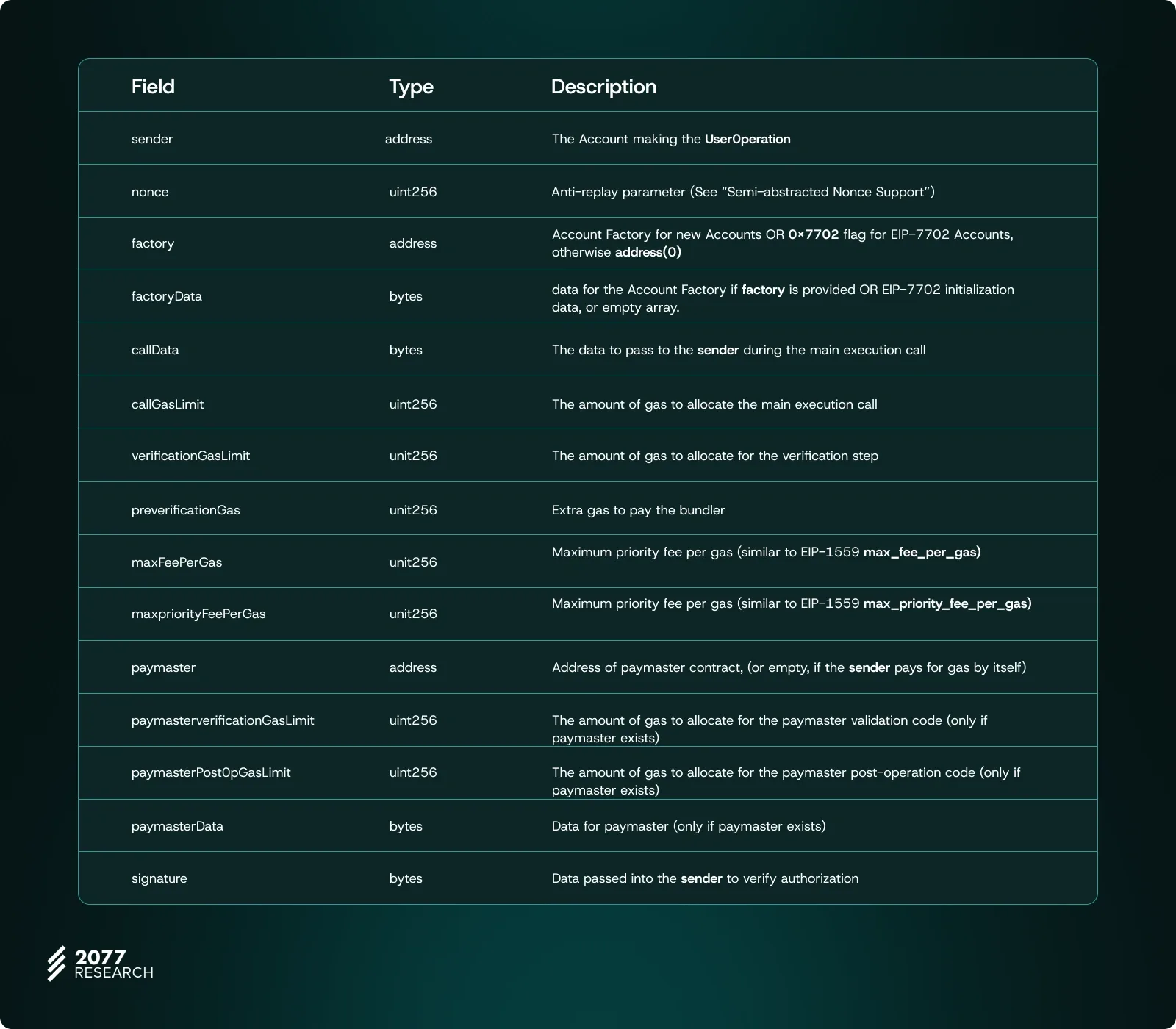This screenshot has width=1176, height=1029.
Task: Click the paymasterverificationGasLimit field name
Action: point(223,720)
